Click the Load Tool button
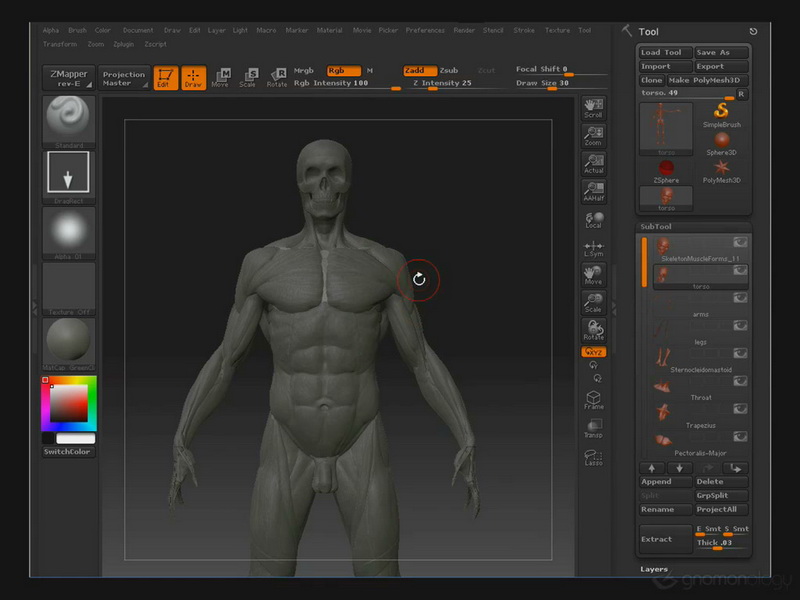 pyautogui.click(x=662, y=53)
